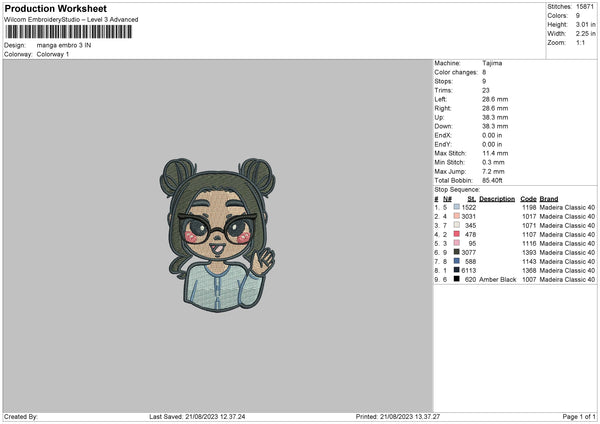This screenshot has height=424, width=600.
Task: Select the dark olive swatch code 1393
Action: click(x=457, y=252)
